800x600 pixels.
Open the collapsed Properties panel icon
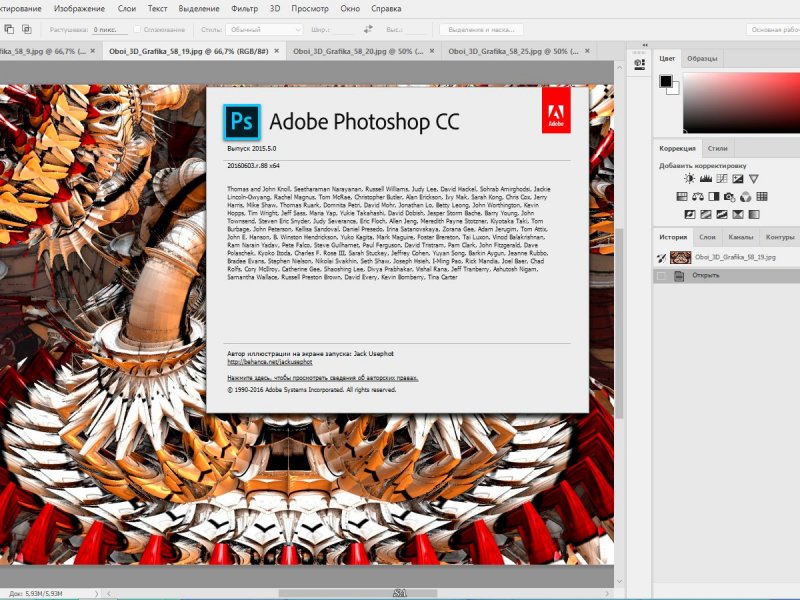click(x=639, y=64)
